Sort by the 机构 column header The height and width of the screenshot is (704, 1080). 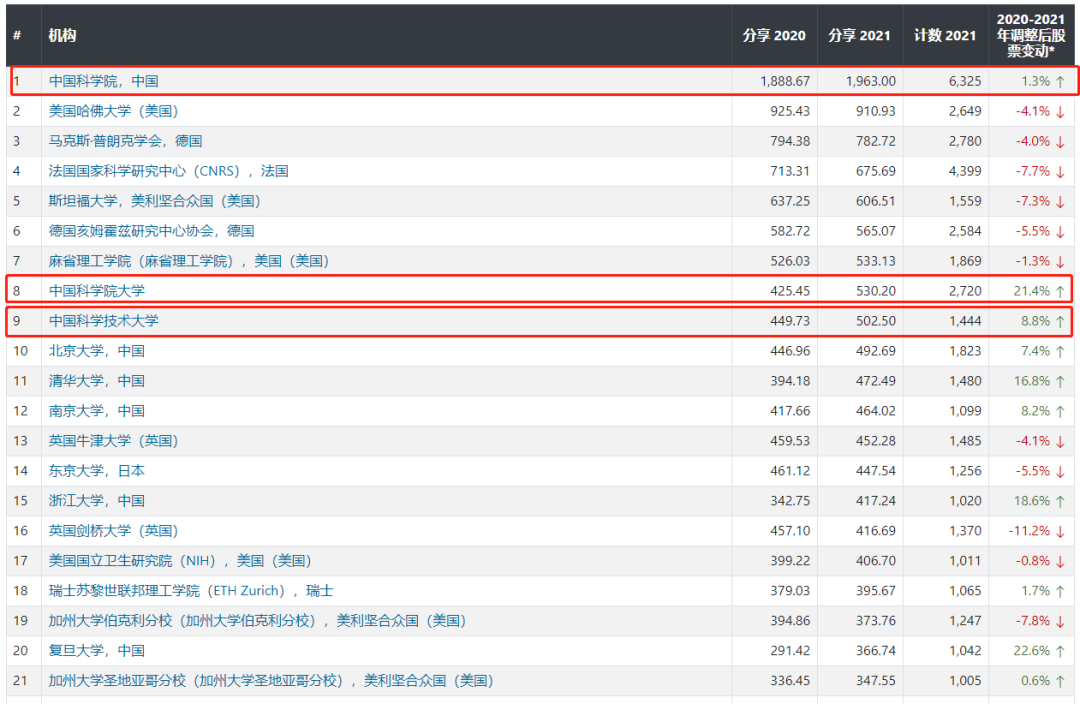pos(62,36)
